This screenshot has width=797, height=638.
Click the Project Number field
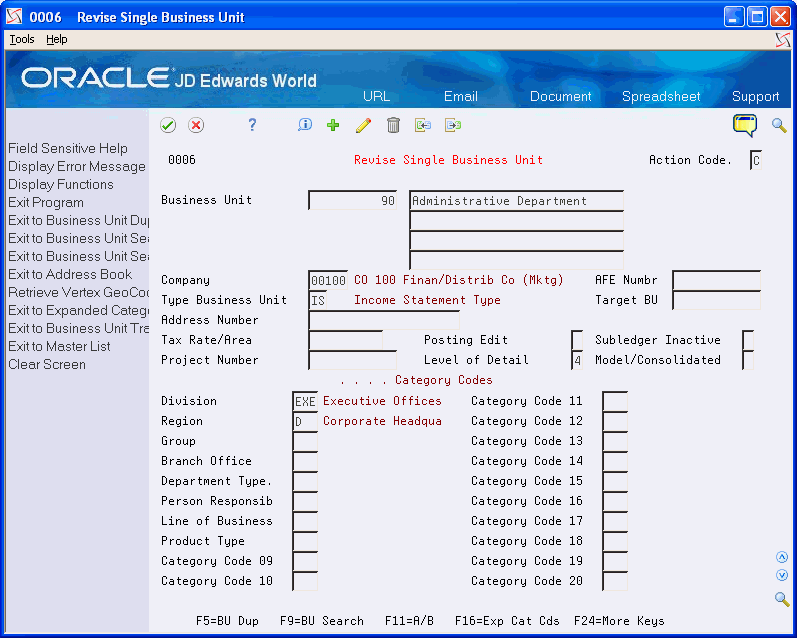pos(352,360)
